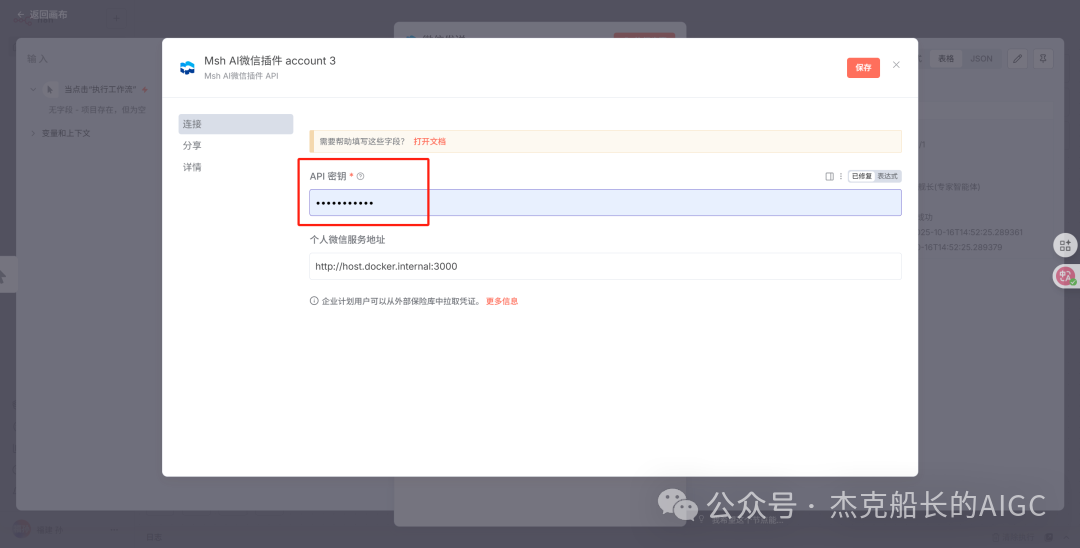The image size is (1080, 548).
Task: Click the 需要帮助填写这些字段？ text
Action: pos(362,141)
